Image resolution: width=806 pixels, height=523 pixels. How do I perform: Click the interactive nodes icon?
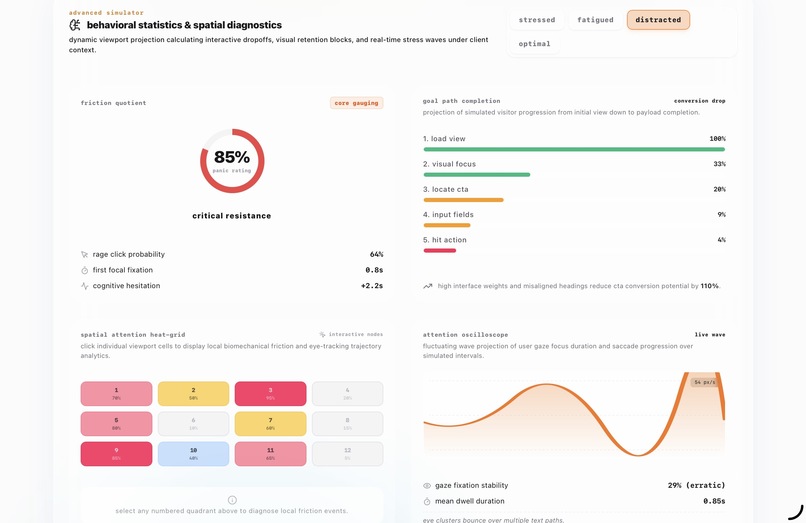point(322,334)
